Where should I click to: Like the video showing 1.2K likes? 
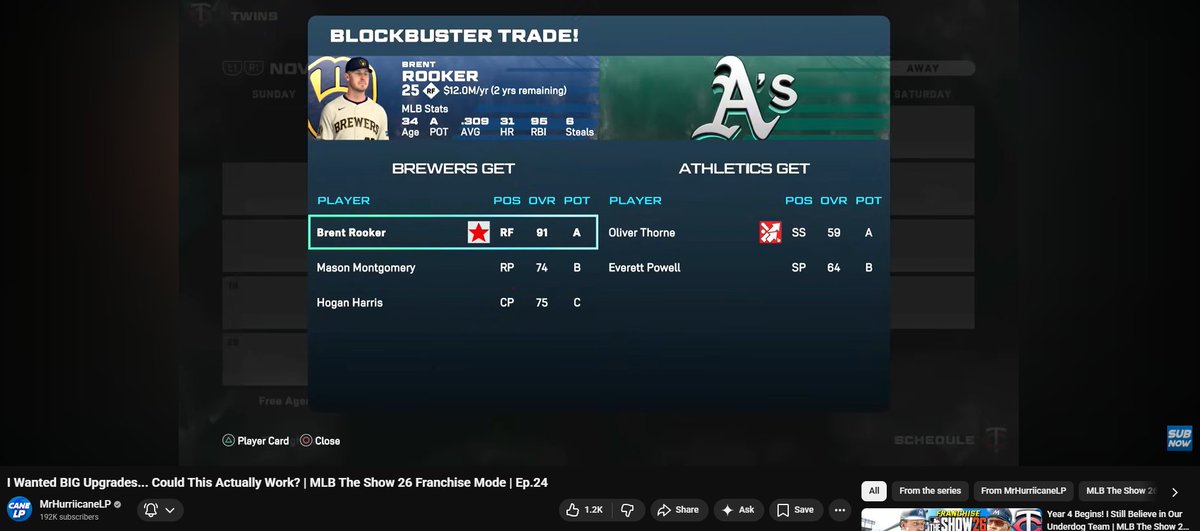coord(585,510)
